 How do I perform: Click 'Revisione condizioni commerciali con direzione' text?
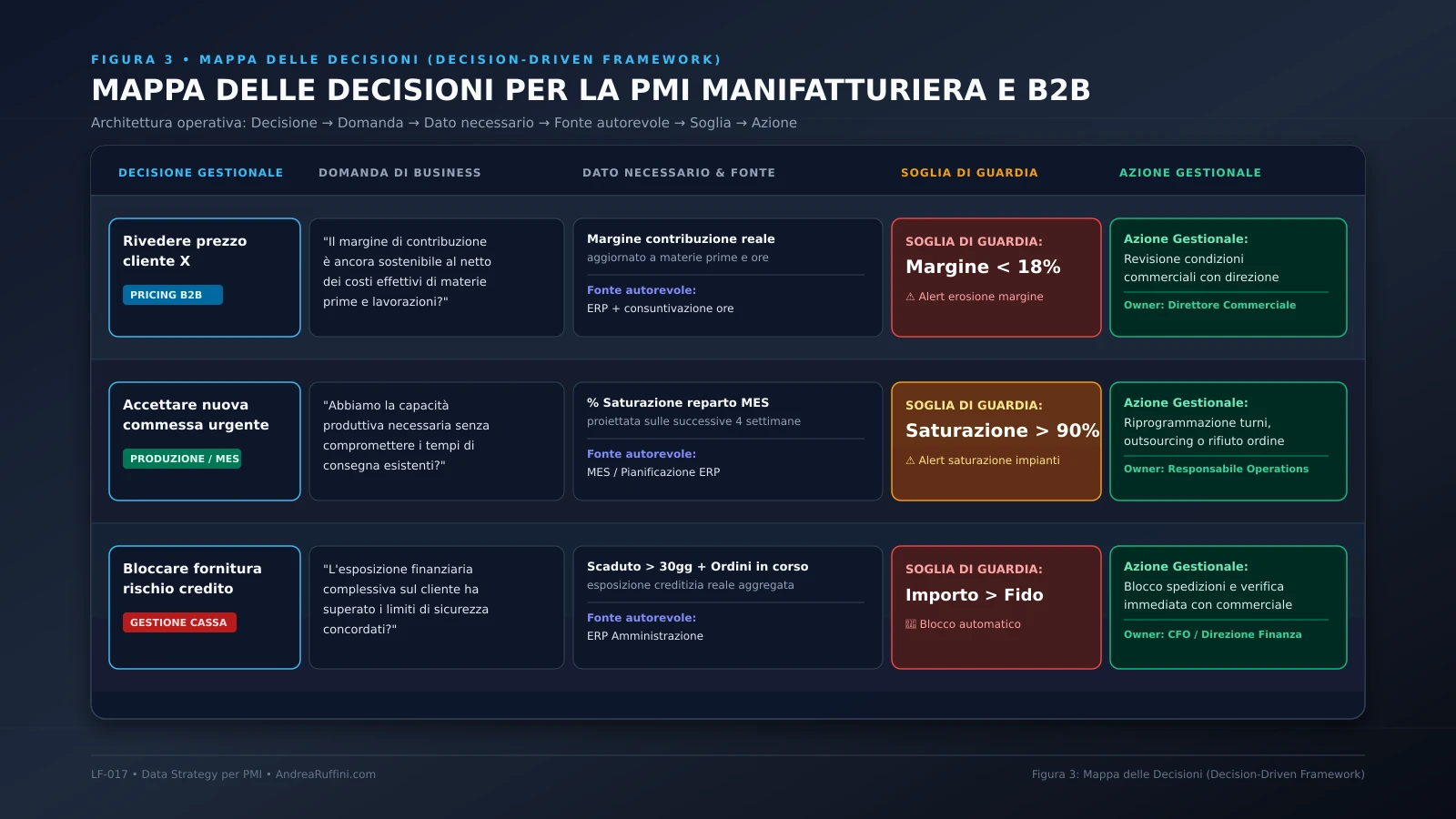click(1201, 268)
